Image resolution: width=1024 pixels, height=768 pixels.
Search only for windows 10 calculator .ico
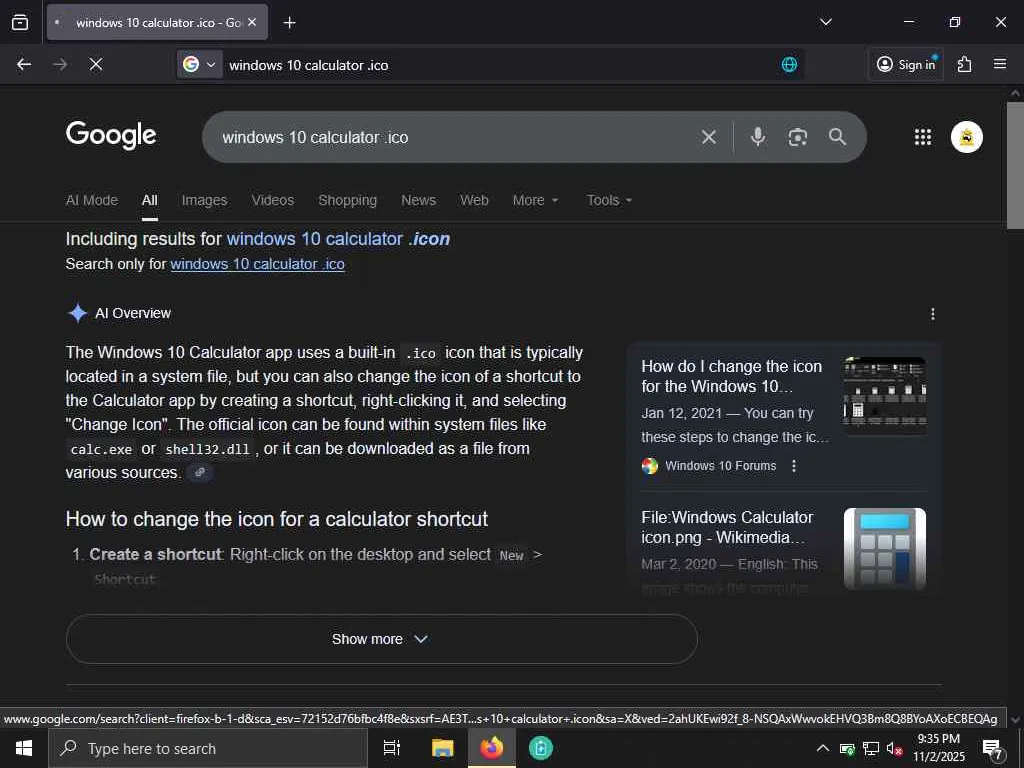(257, 264)
